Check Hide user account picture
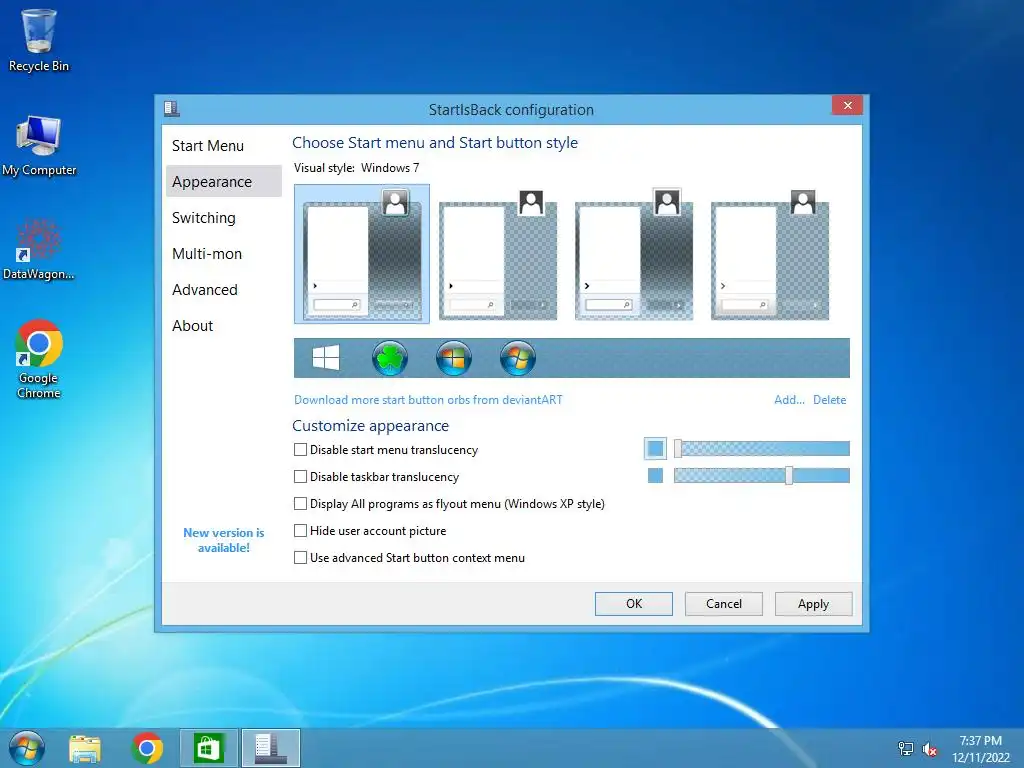The height and width of the screenshot is (768, 1024). point(300,530)
